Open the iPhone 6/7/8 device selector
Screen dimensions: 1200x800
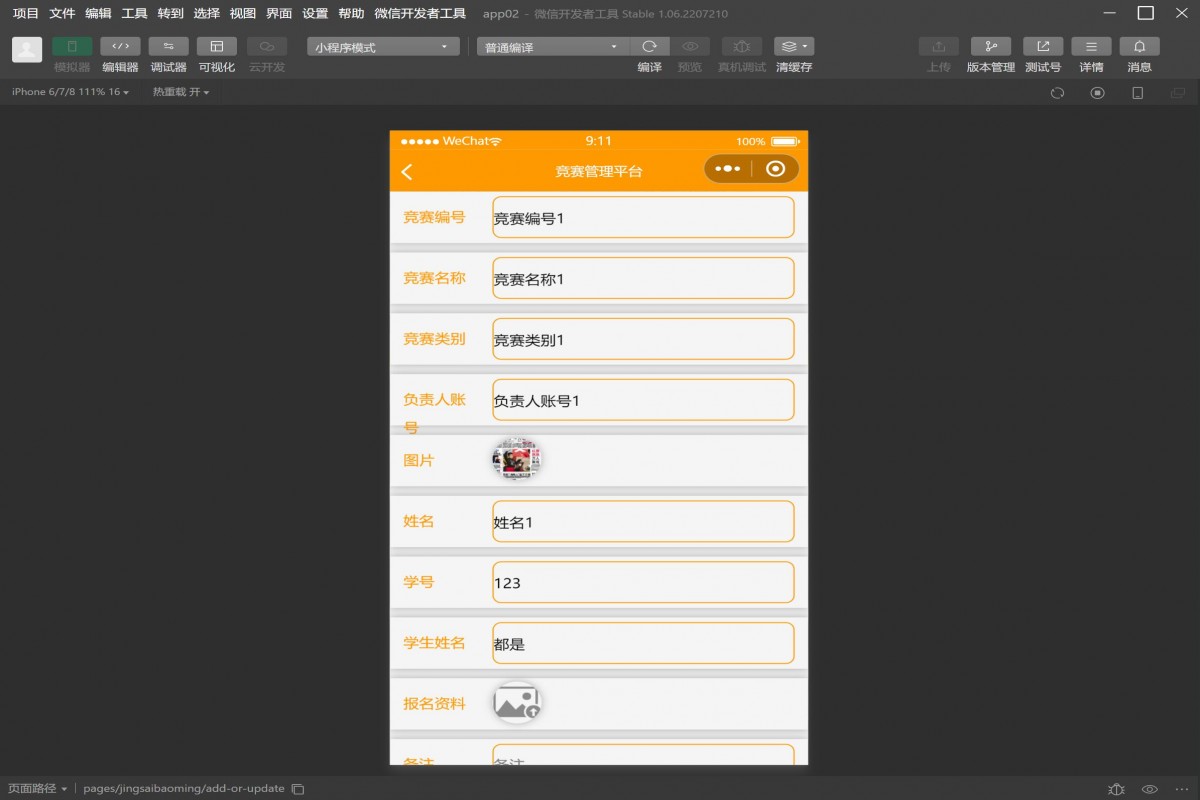[70, 92]
